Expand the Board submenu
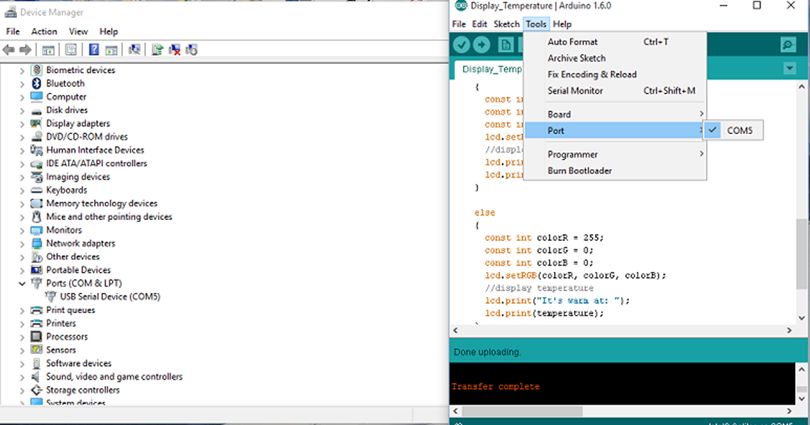 (615, 114)
